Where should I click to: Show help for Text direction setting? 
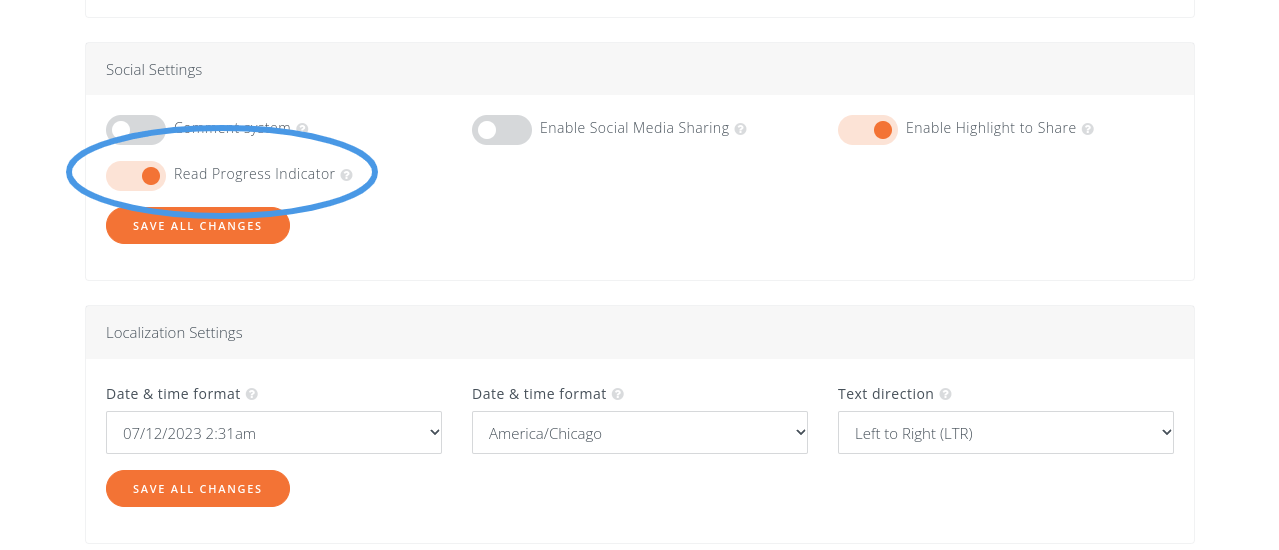[945, 395]
